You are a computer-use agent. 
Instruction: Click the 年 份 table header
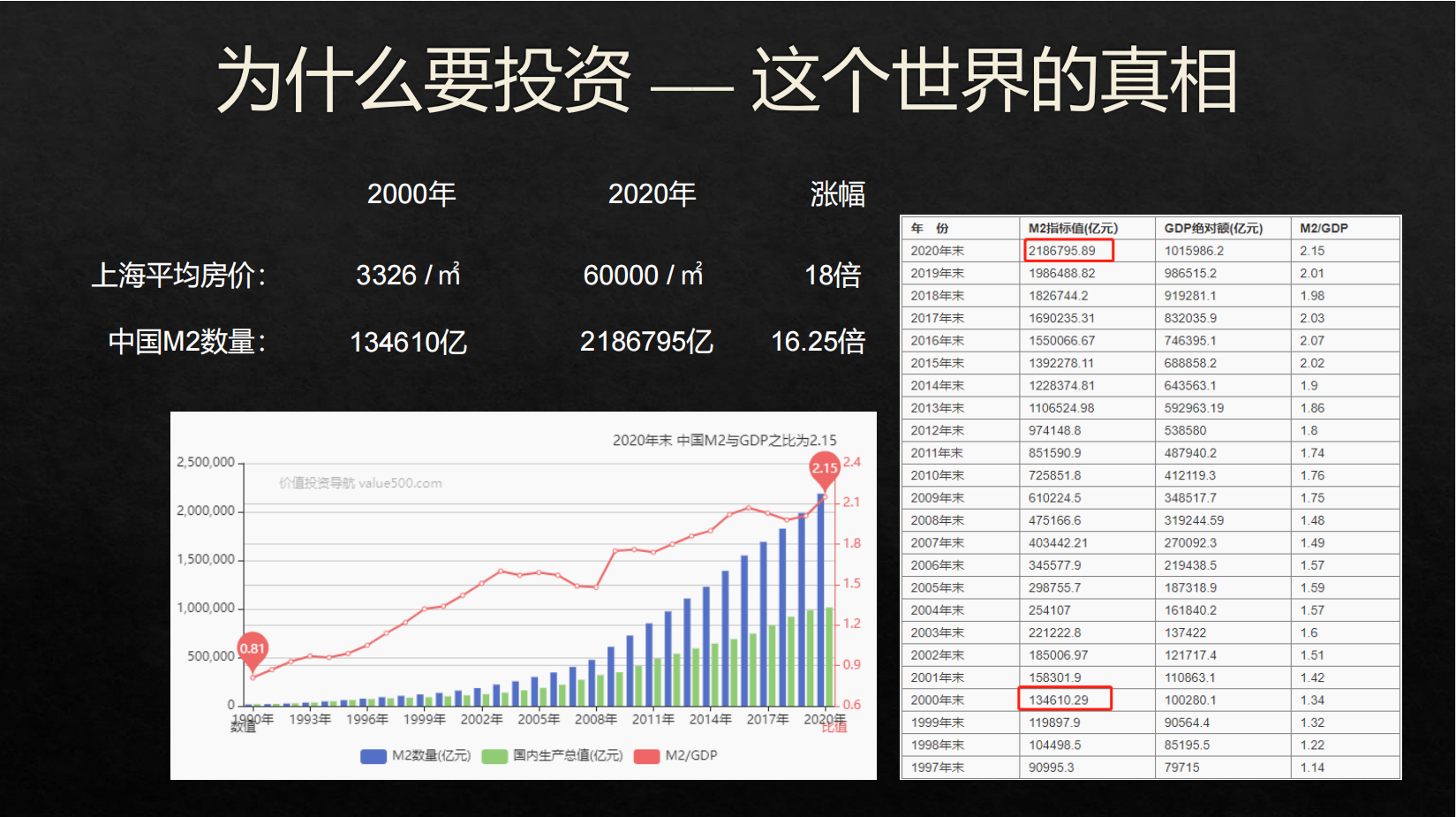coord(930,228)
